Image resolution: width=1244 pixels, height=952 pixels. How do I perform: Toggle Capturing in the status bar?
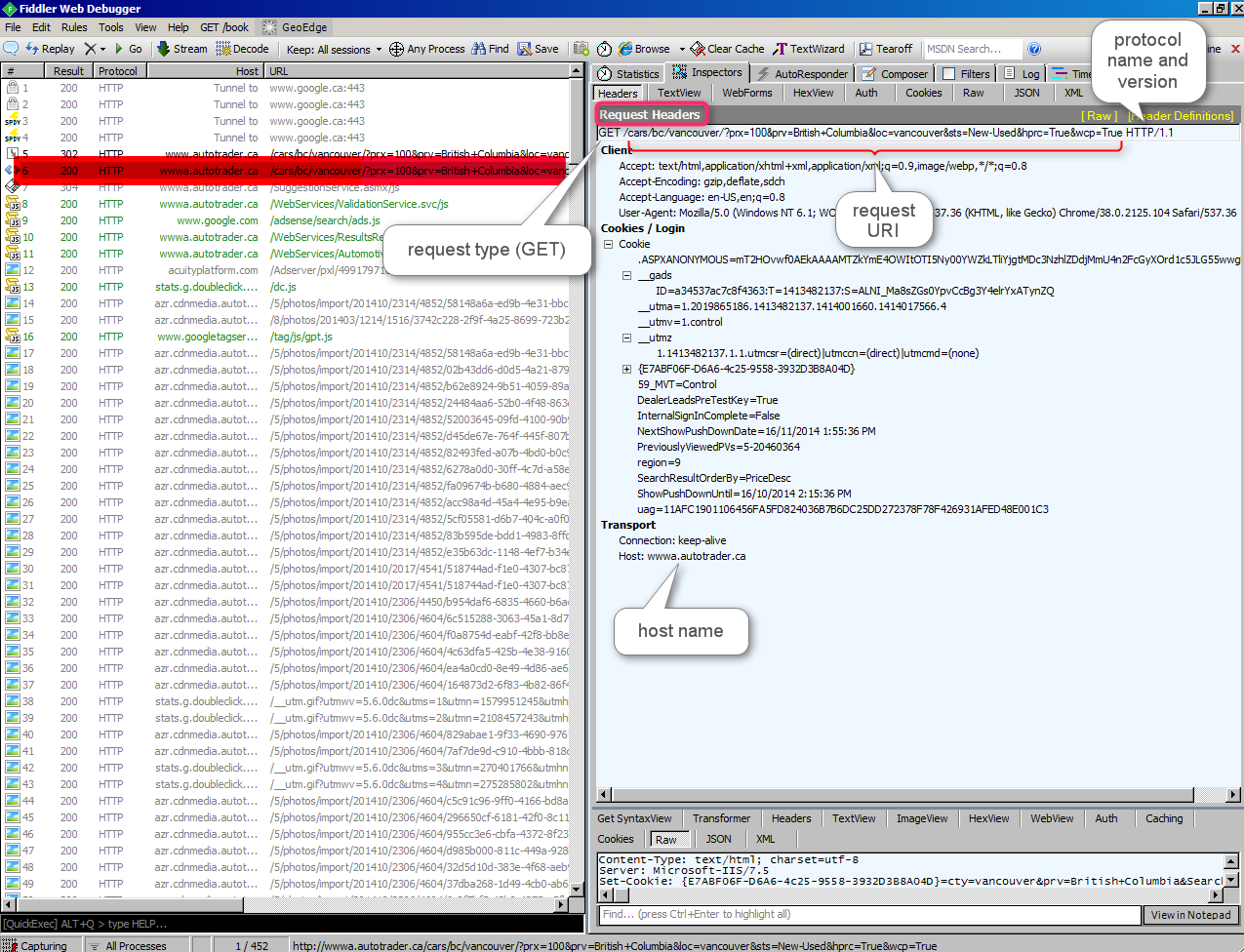click(x=39, y=945)
